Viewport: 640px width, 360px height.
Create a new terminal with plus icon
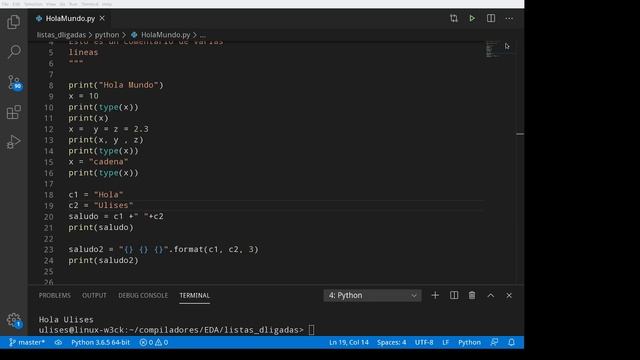click(x=435, y=295)
